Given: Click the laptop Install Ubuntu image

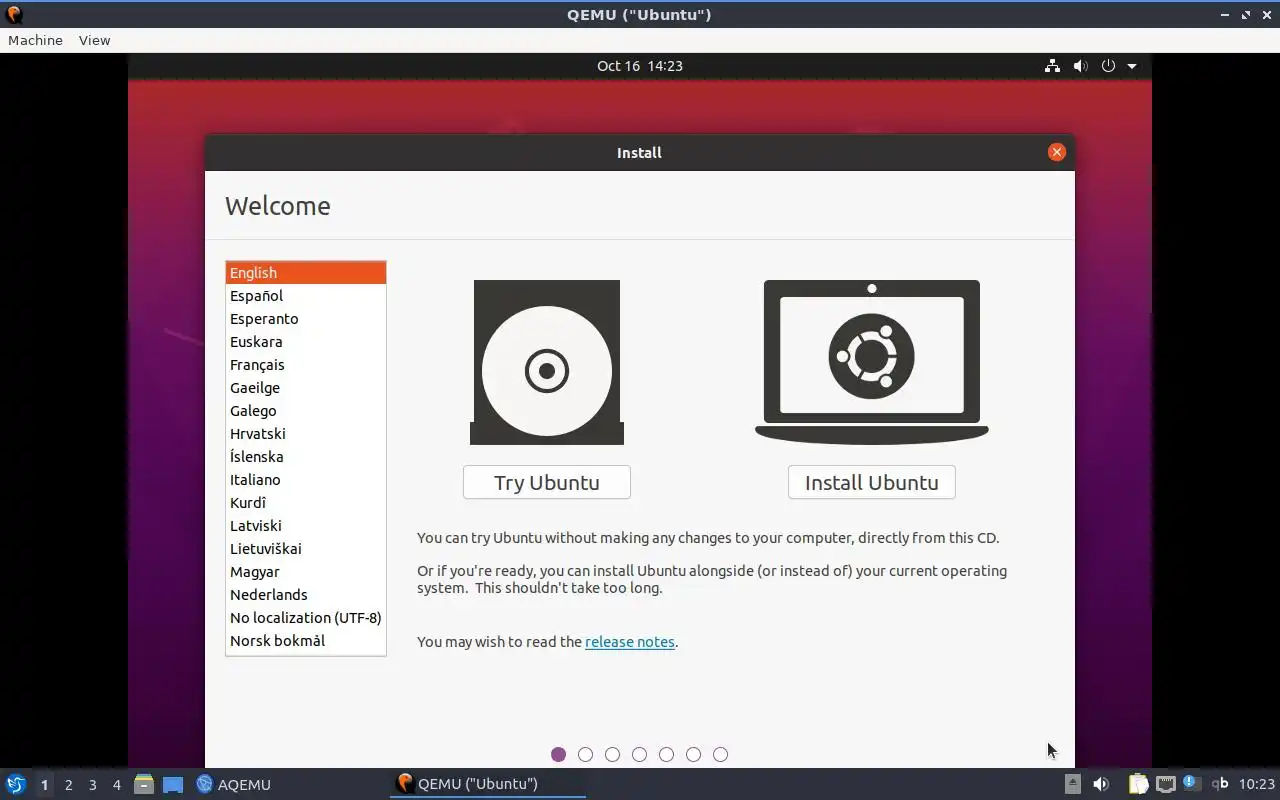Looking at the screenshot, I should click(x=872, y=361).
